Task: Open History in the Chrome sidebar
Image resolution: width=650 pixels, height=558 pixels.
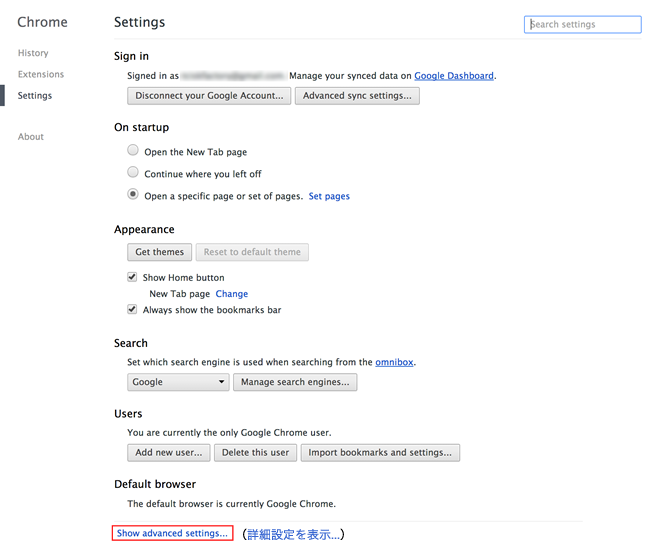Action: pos(33,53)
